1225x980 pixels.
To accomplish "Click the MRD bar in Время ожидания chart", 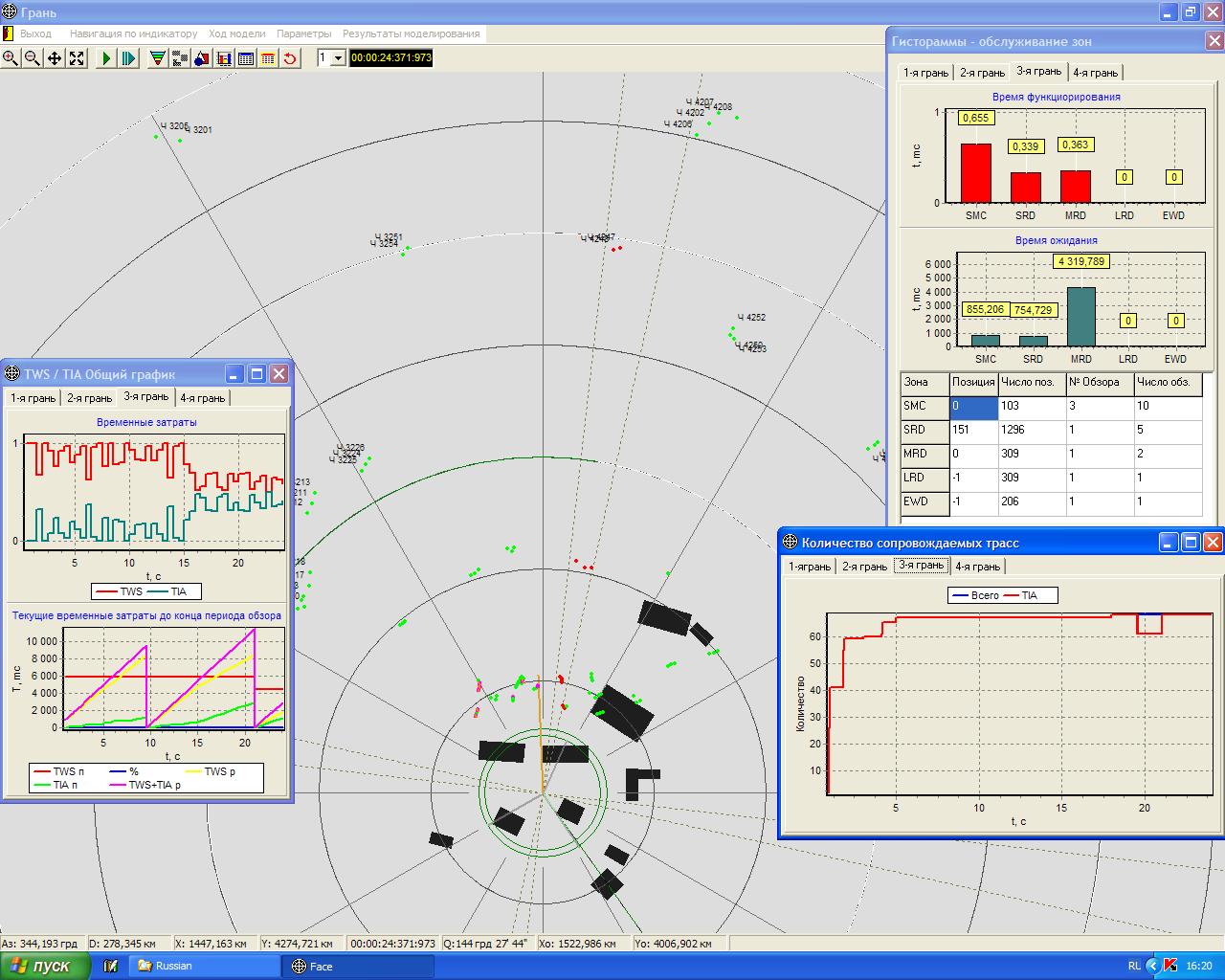I will (1080, 317).
